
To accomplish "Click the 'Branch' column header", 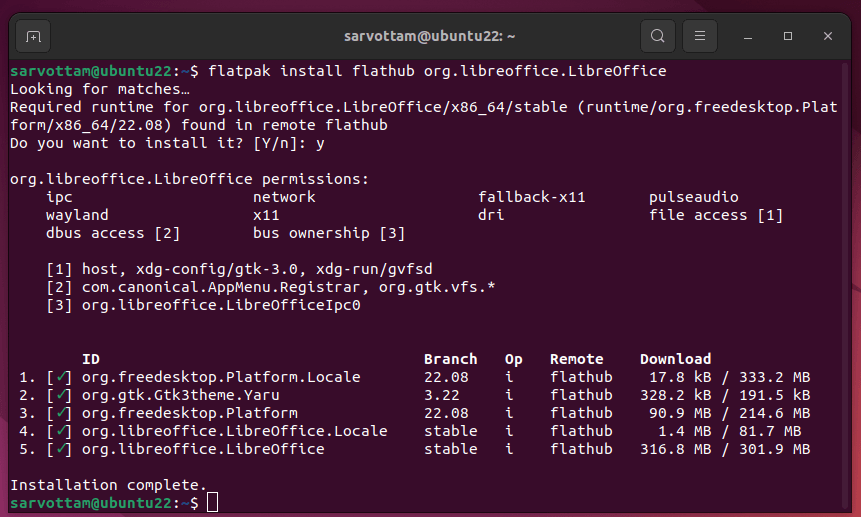I will [x=450, y=359].
